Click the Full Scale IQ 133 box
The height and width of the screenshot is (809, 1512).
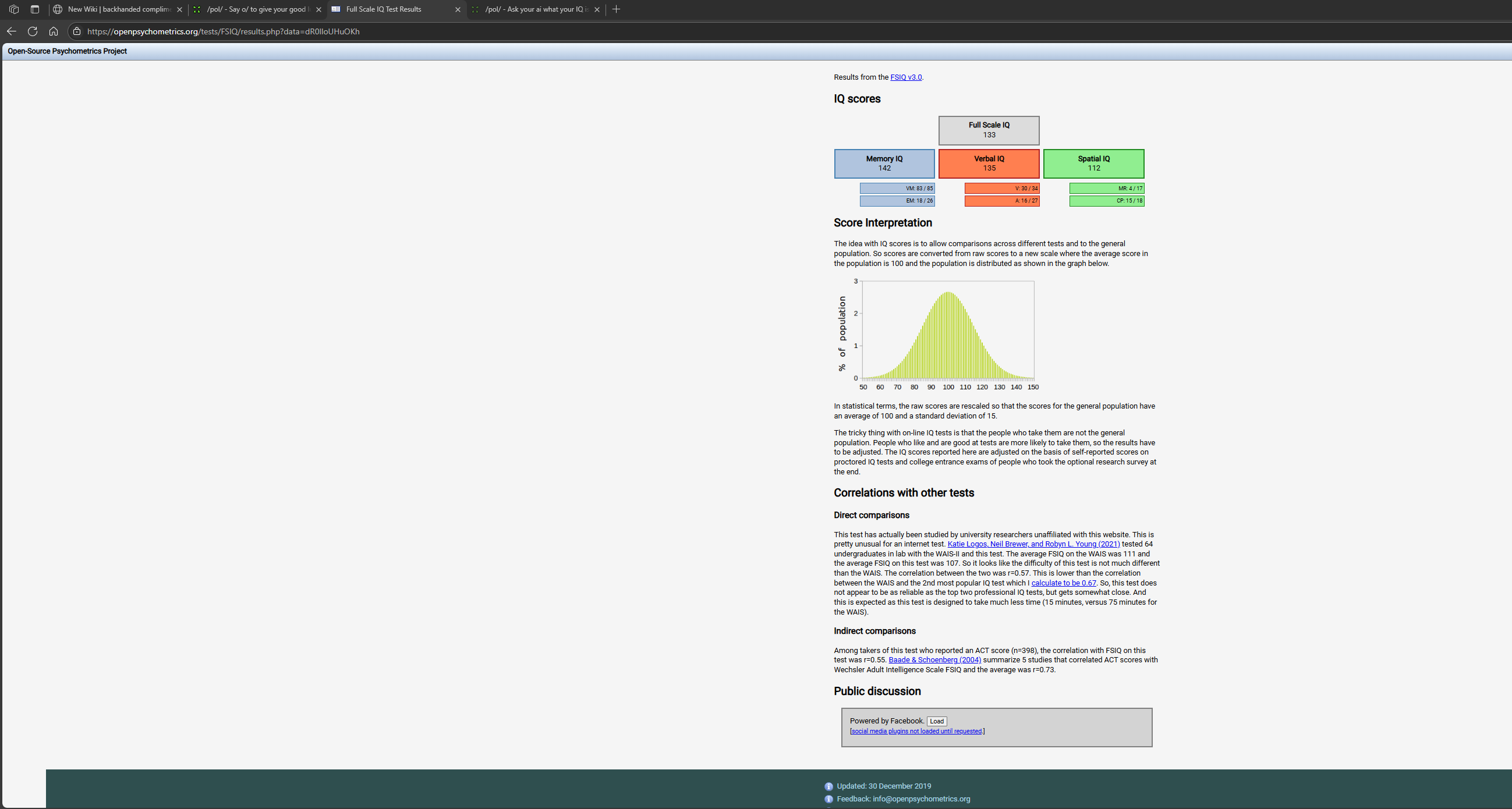pos(989,130)
